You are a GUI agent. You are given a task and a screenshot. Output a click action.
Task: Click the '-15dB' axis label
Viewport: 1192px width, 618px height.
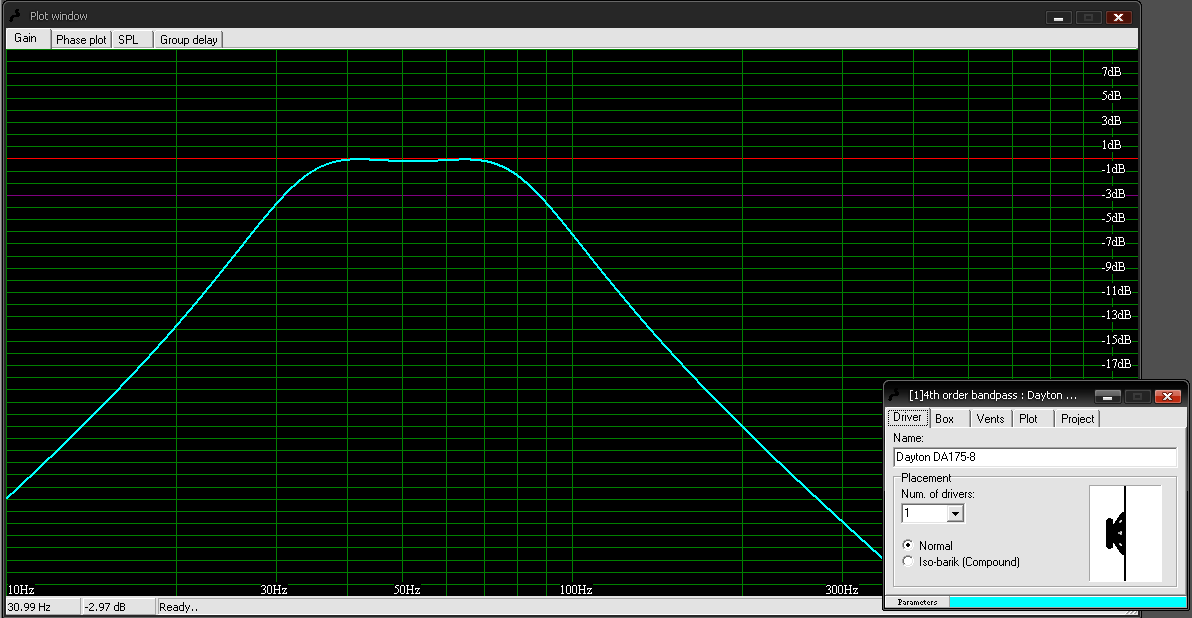1116,340
